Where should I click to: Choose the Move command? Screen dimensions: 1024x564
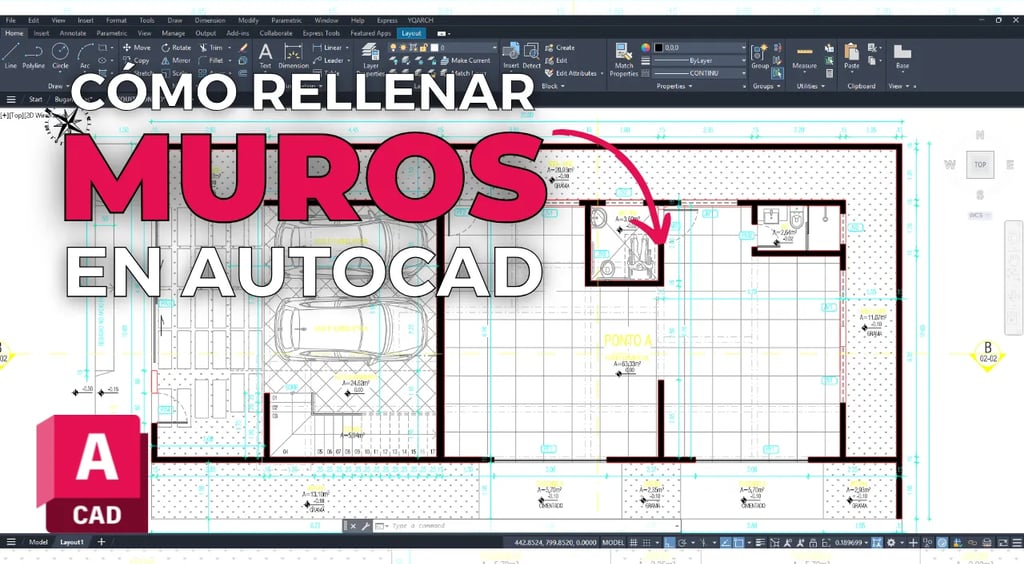(x=136, y=48)
